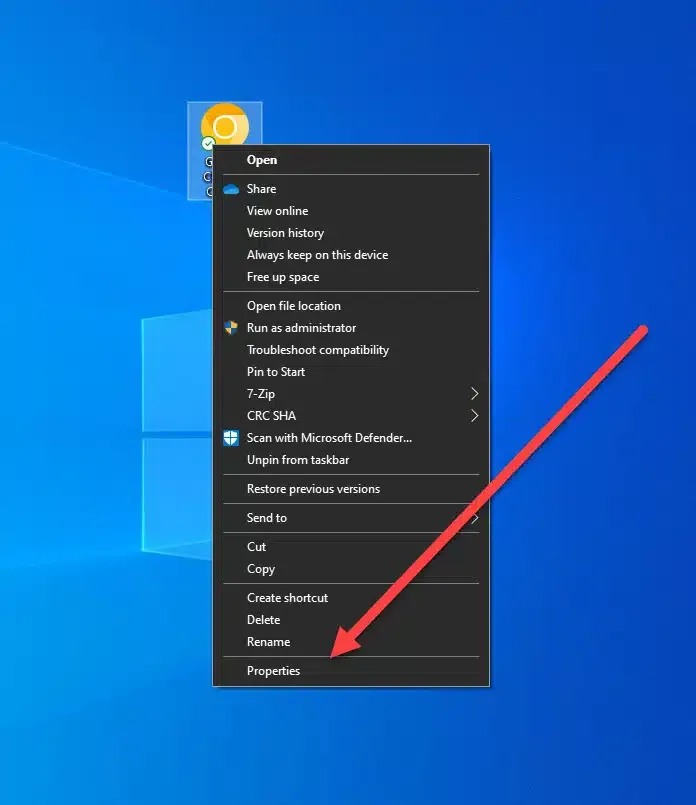Click Unpin from taskbar
Image resolution: width=696 pixels, height=805 pixels.
click(x=298, y=460)
